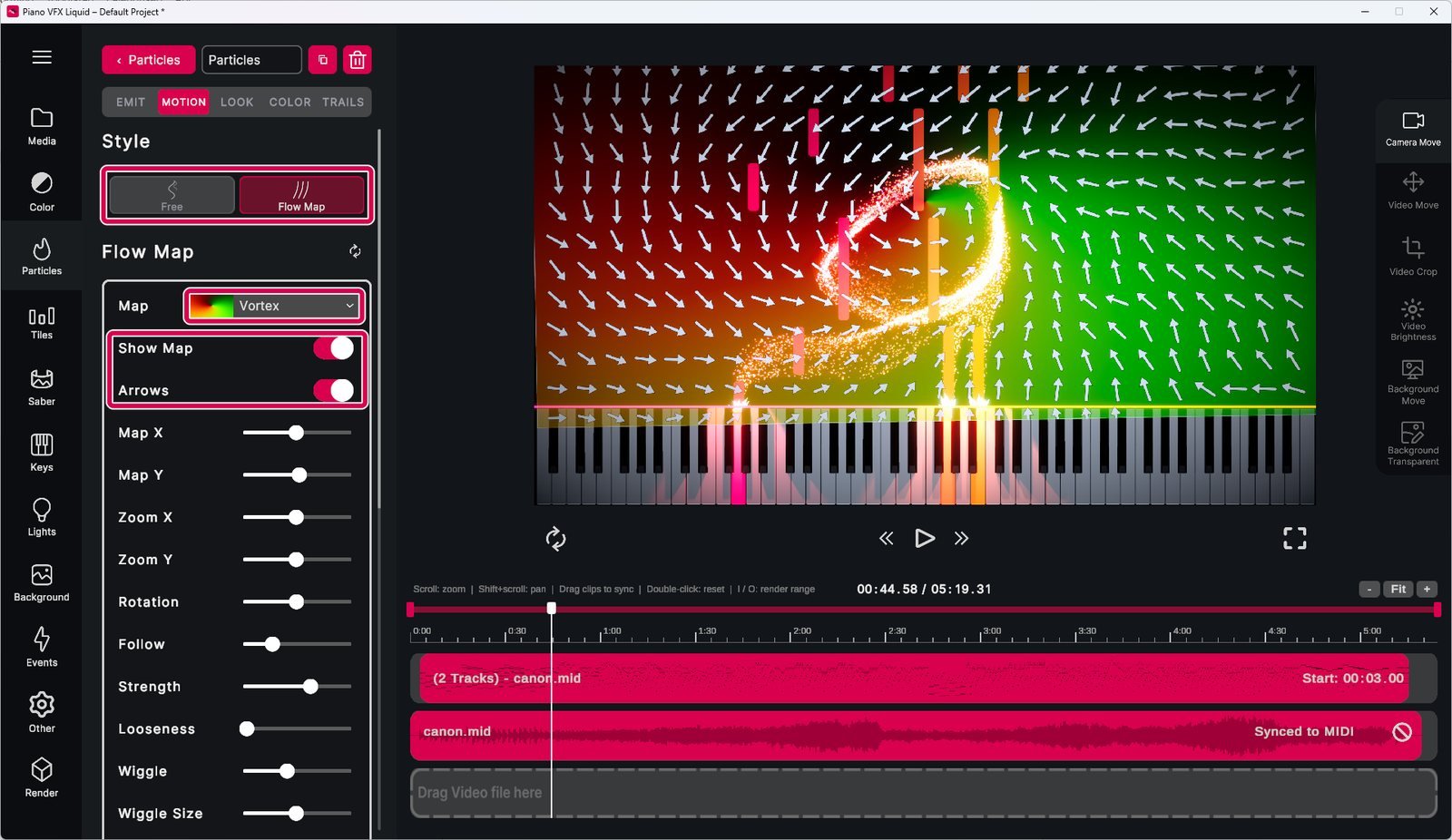Select Video Brightness tool
The width and height of the screenshot is (1452, 840).
[1413, 320]
